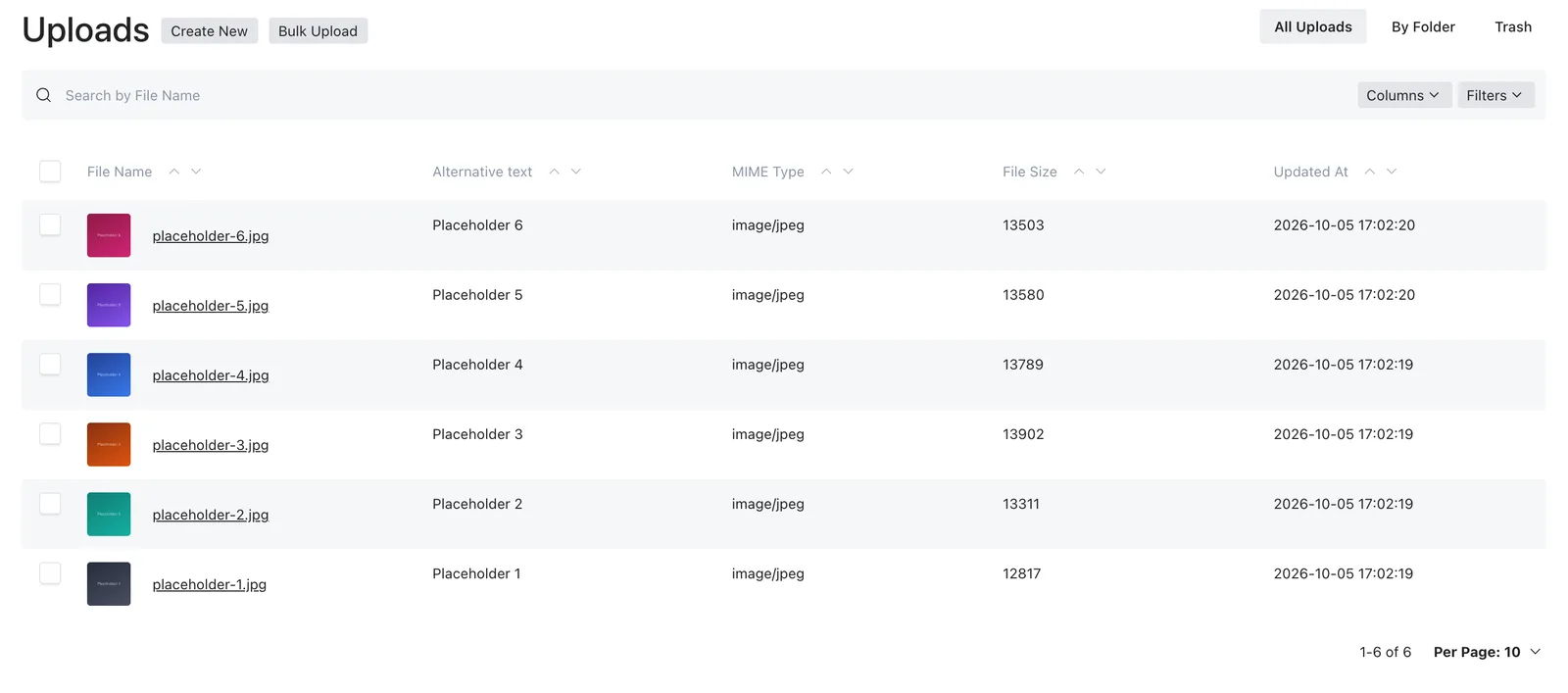Click the file size value 13902
This screenshot has height=693, width=1568.
(1023, 433)
